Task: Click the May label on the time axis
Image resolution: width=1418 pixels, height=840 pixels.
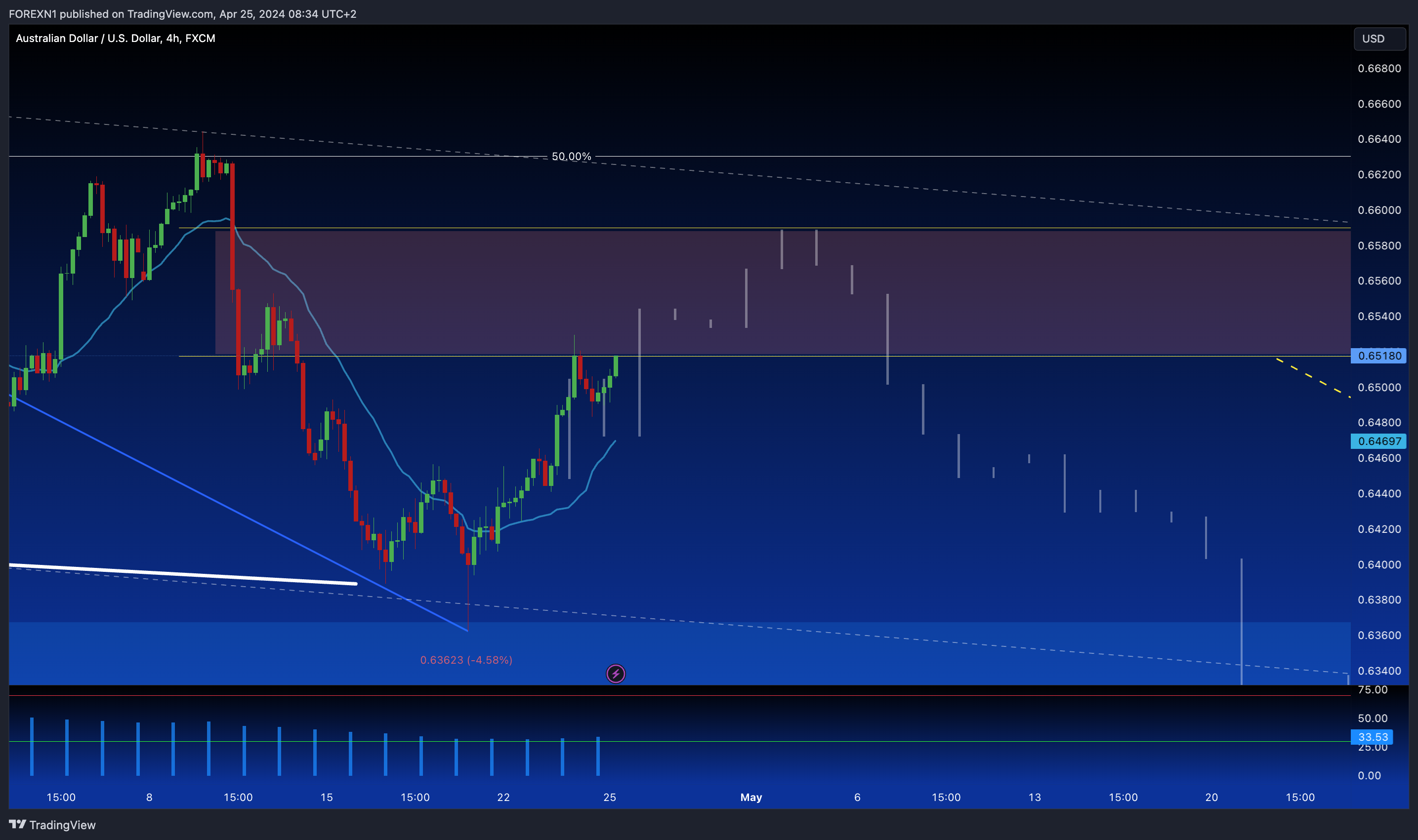Action: coord(751,797)
